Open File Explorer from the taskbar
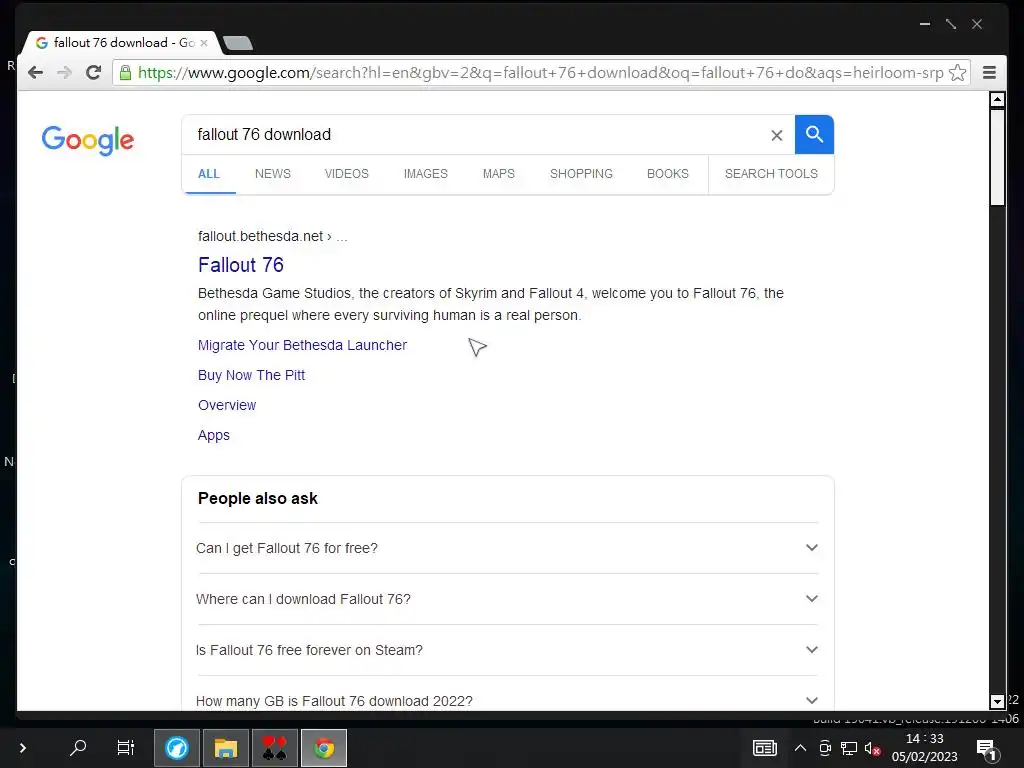The height and width of the screenshot is (768, 1024). tap(226, 748)
